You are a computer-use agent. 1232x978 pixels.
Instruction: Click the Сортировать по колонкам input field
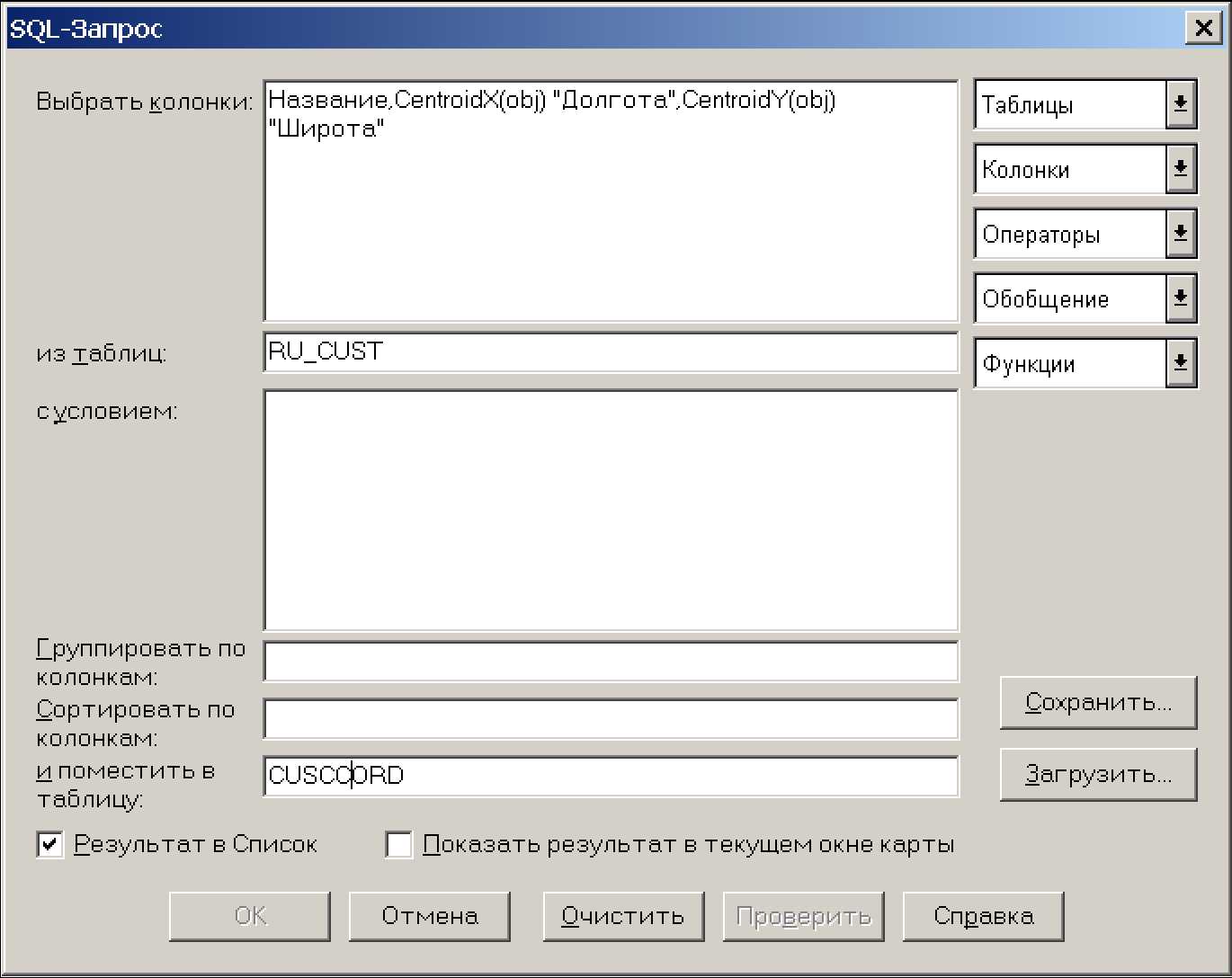coord(611,719)
